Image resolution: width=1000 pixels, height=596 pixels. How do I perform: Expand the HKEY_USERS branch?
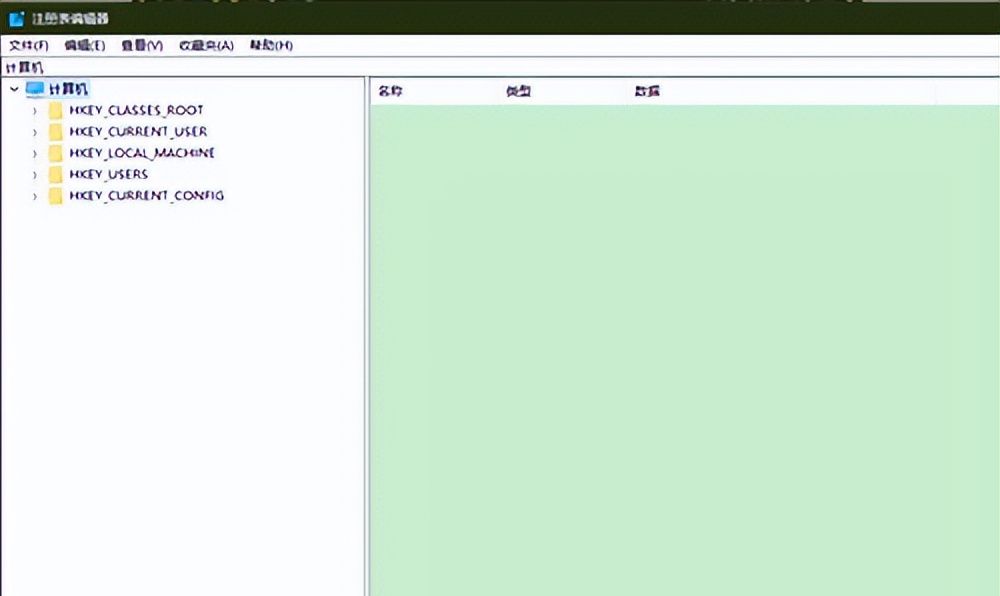point(36,174)
